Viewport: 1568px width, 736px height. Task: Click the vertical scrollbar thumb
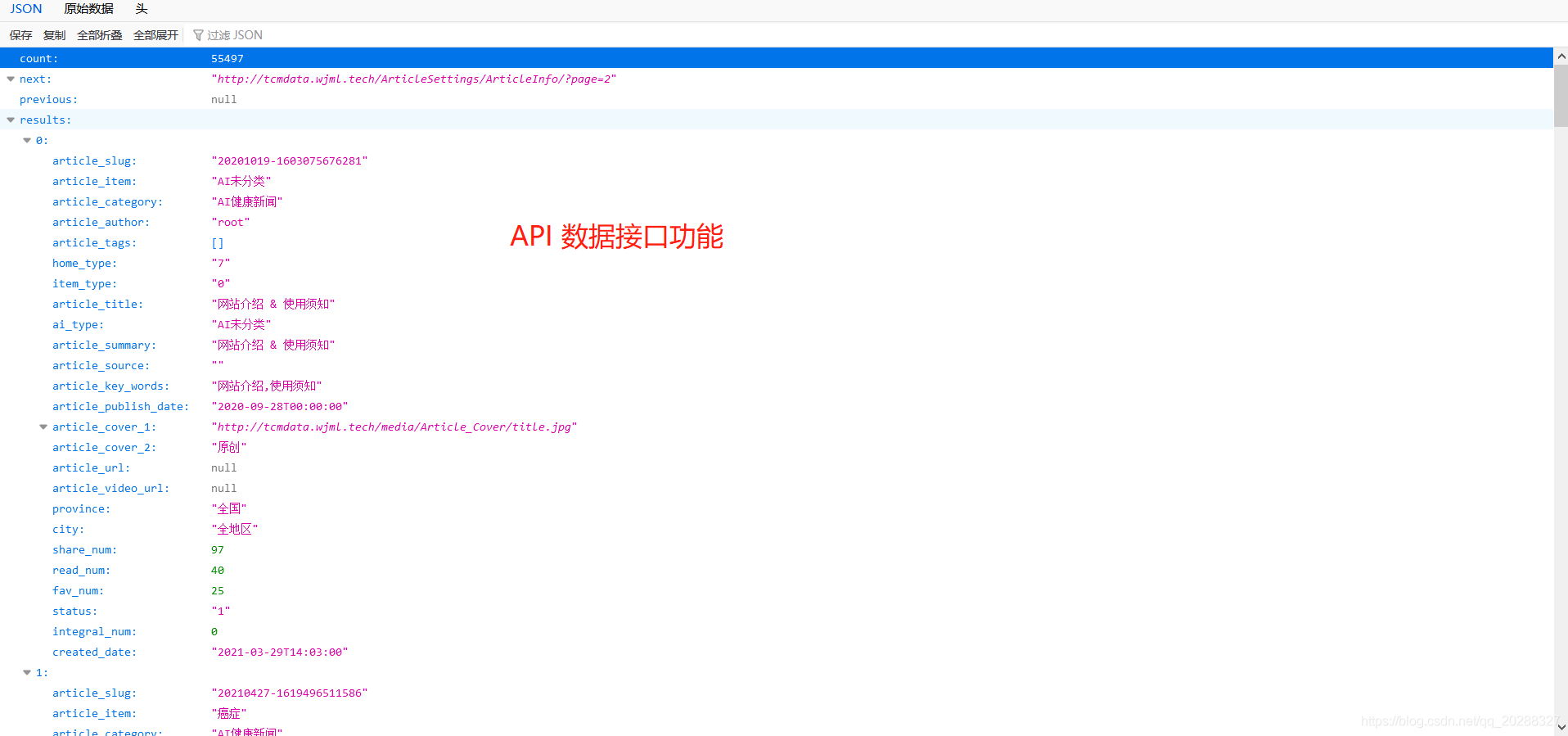(1561, 96)
